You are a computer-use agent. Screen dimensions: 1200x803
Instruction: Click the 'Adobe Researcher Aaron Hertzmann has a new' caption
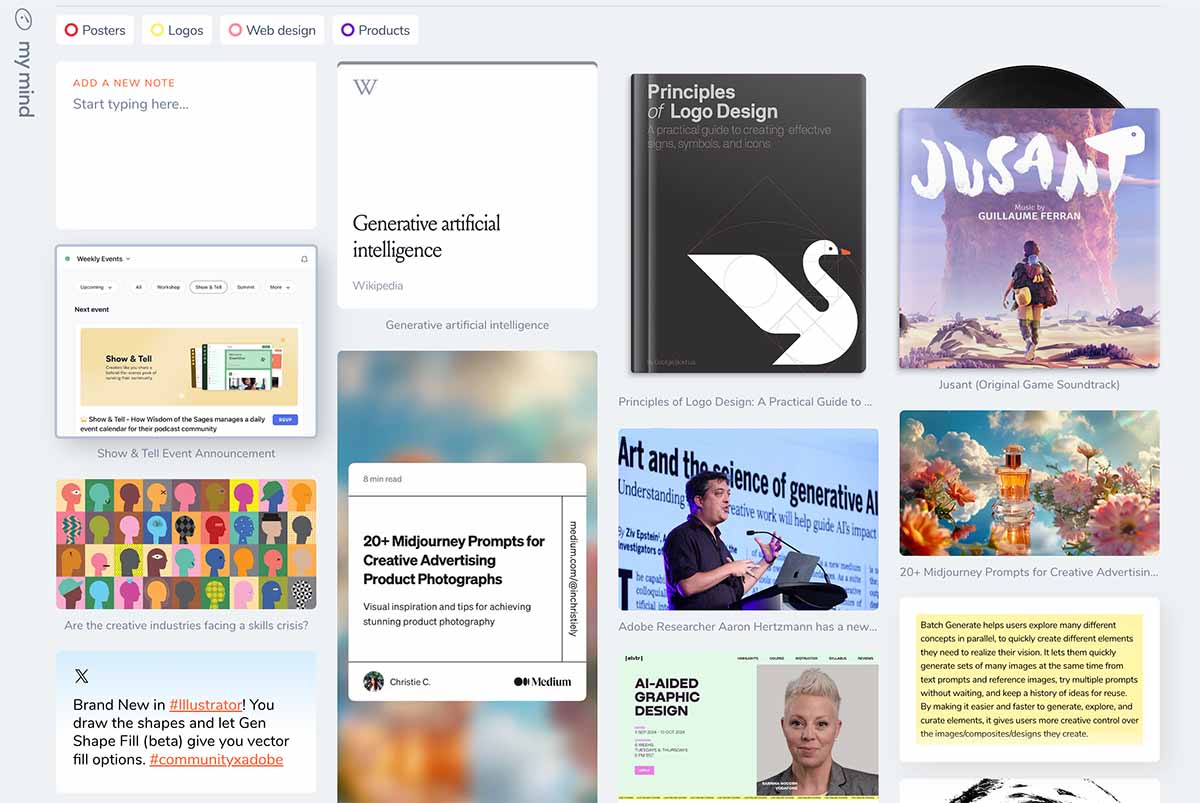[748, 627]
